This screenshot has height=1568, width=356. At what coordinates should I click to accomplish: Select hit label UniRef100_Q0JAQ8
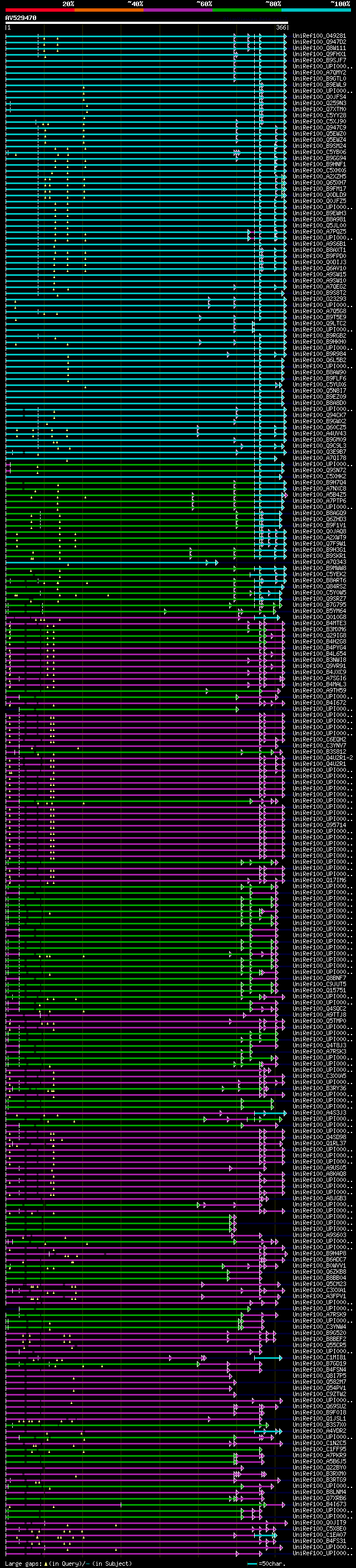pos(319,531)
